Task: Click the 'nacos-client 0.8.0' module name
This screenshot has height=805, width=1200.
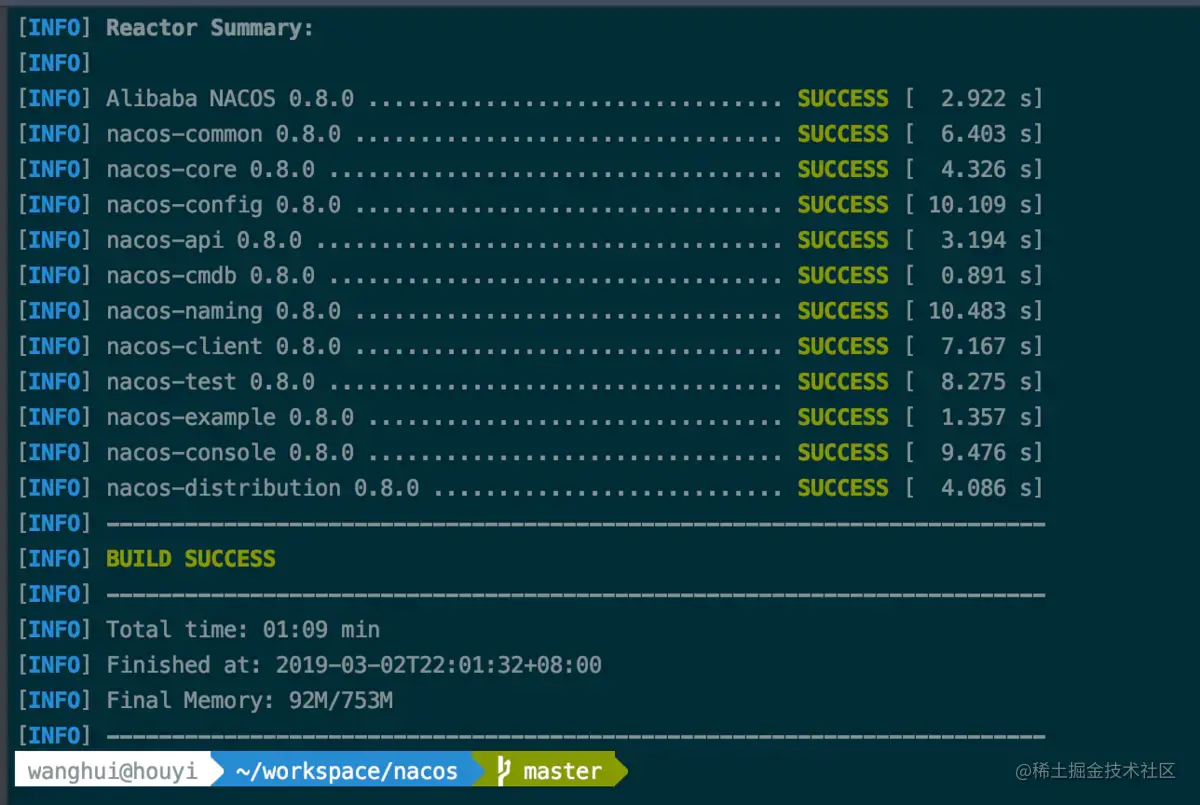Action: coord(224,347)
